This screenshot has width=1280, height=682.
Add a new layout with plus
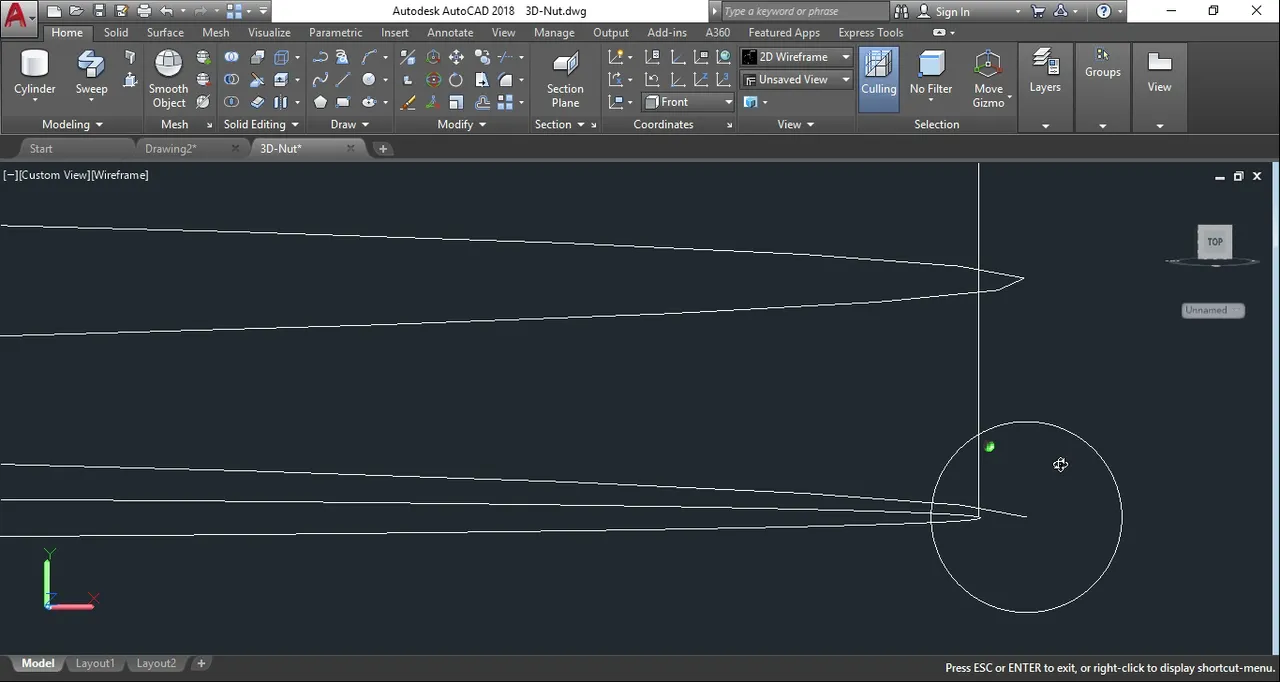pyautogui.click(x=201, y=663)
